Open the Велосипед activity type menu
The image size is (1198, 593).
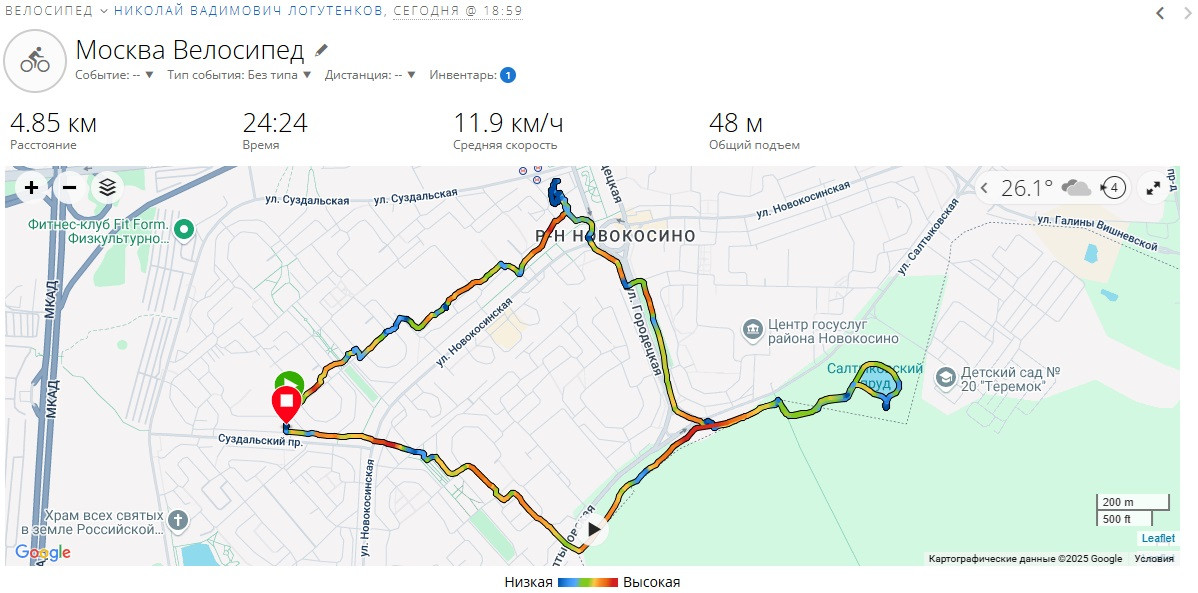coord(57,11)
